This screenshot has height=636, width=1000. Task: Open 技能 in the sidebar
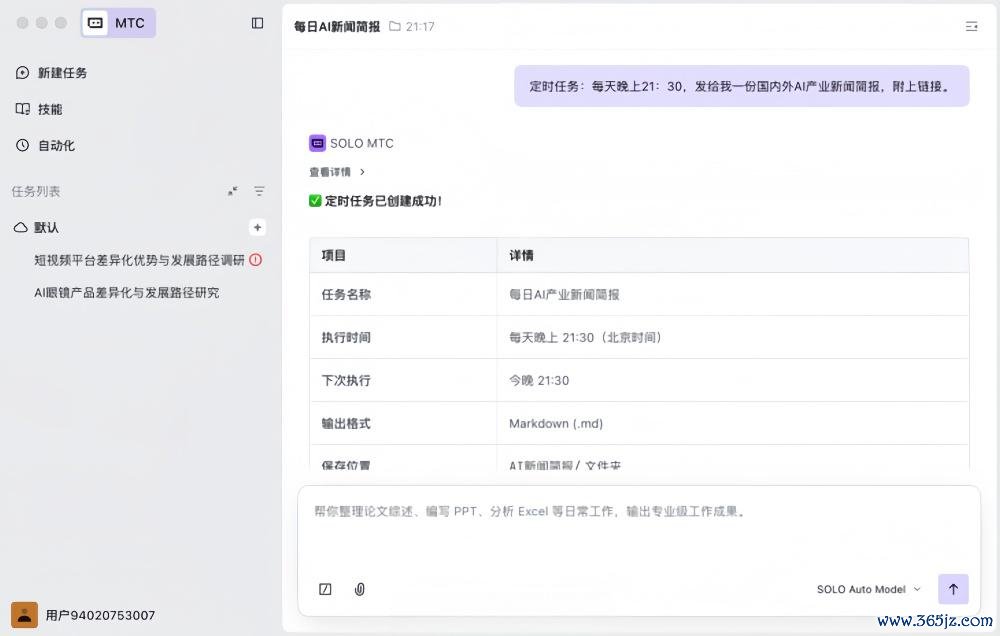coord(39,109)
